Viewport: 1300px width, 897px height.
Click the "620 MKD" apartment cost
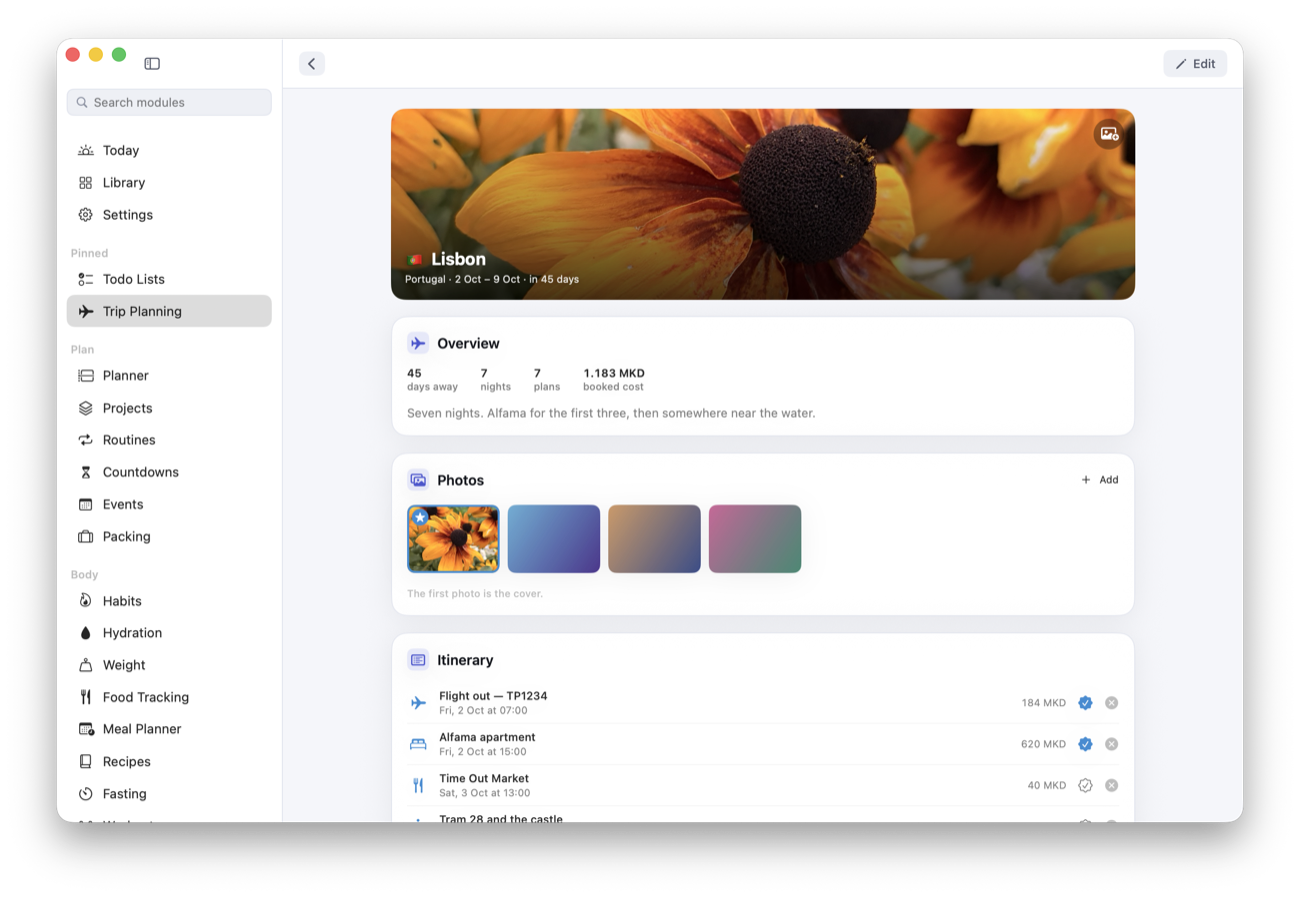pyautogui.click(x=1044, y=744)
